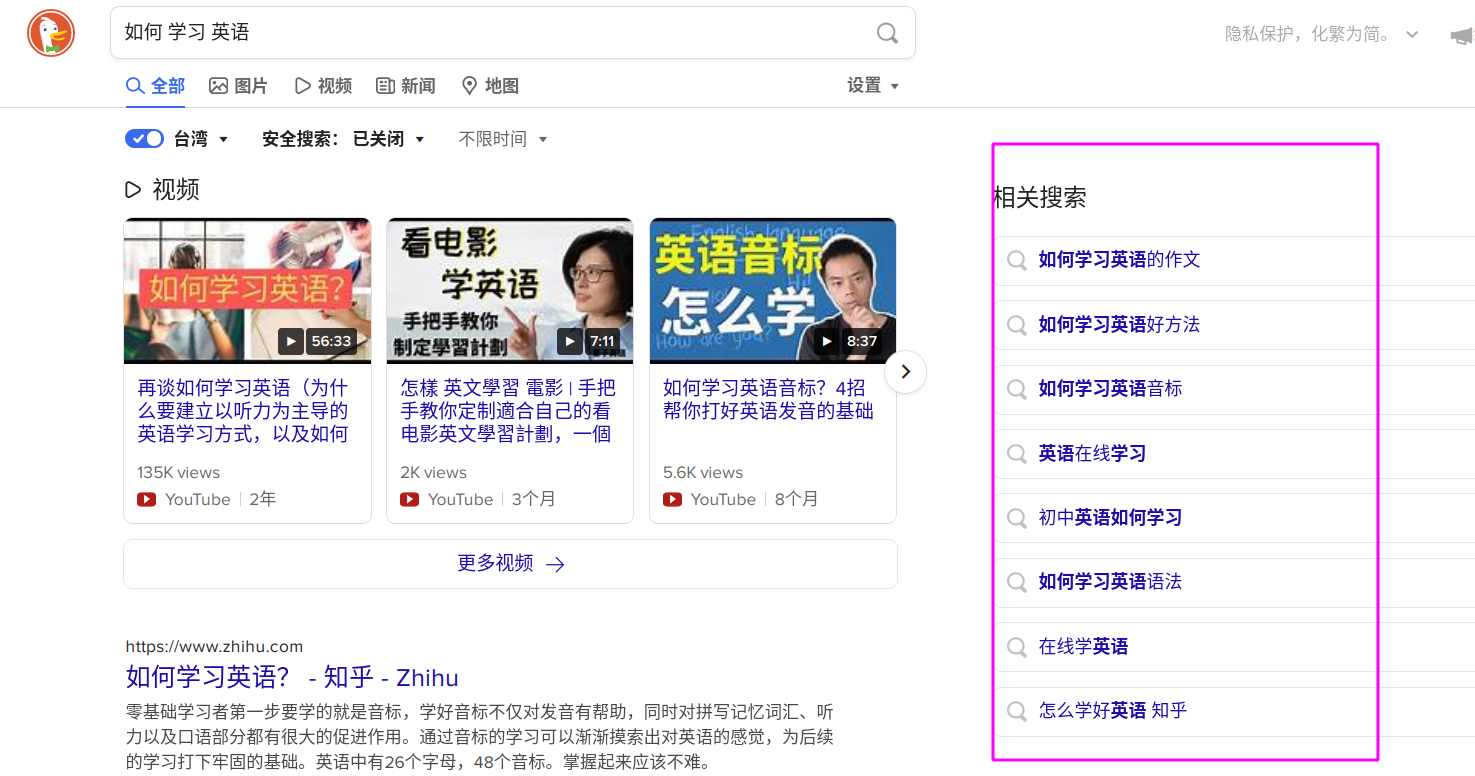Viewport: 1475px width, 776px height.
Task: Click YouTube icon under the 5.6K views video
Action: [673, 499]
